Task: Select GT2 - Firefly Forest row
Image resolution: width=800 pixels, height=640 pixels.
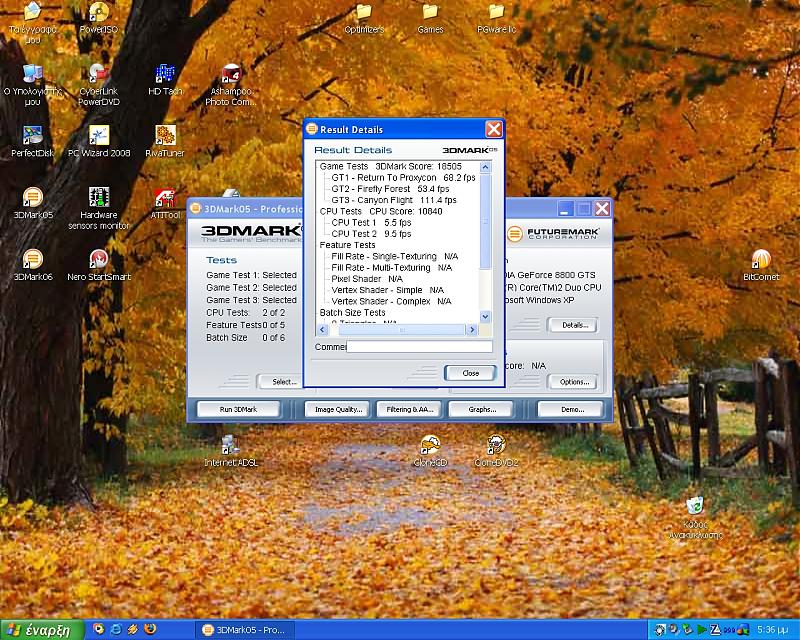Action: [x=390, y=189]
